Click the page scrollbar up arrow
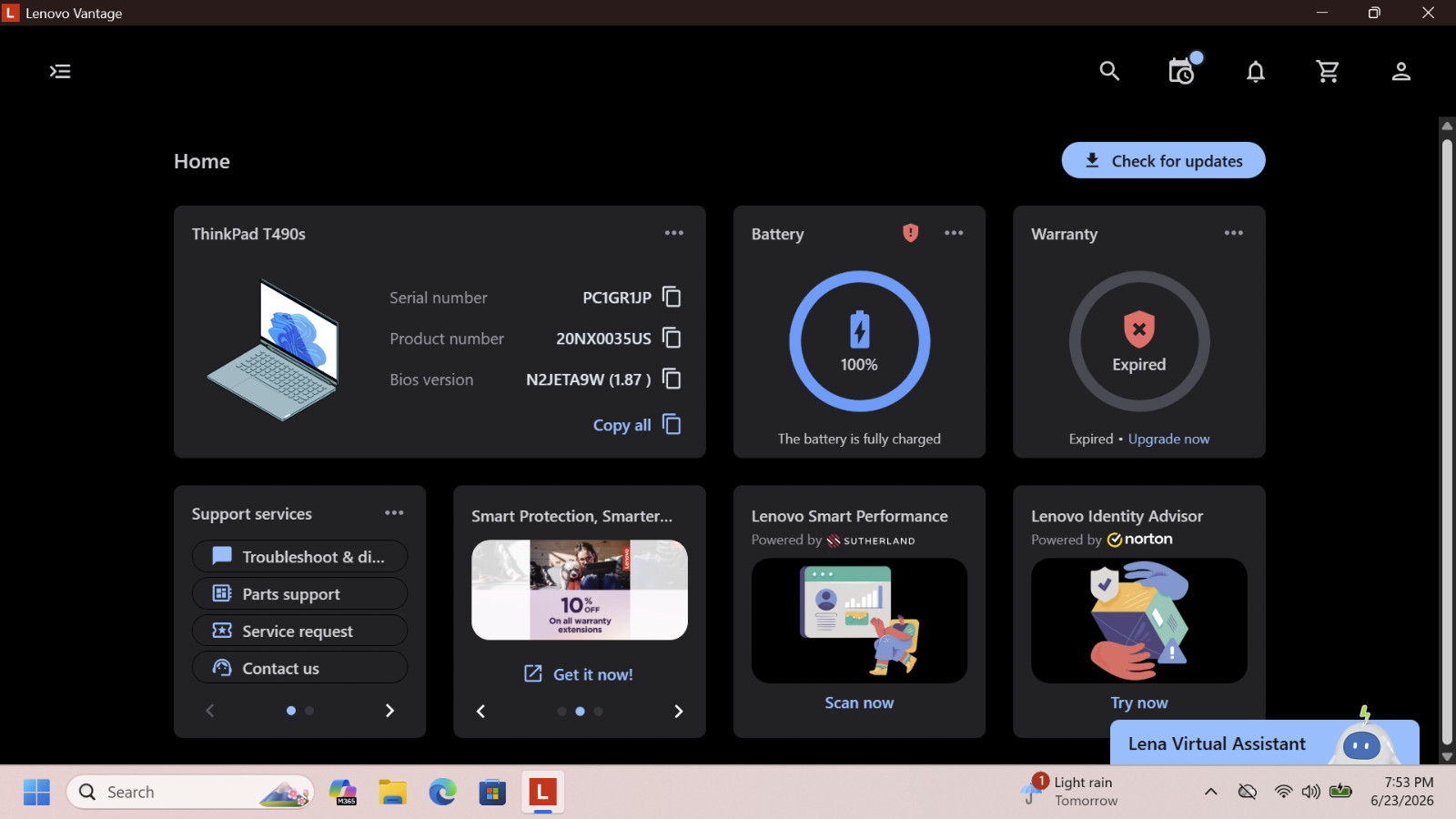 tap(1447, 125)
